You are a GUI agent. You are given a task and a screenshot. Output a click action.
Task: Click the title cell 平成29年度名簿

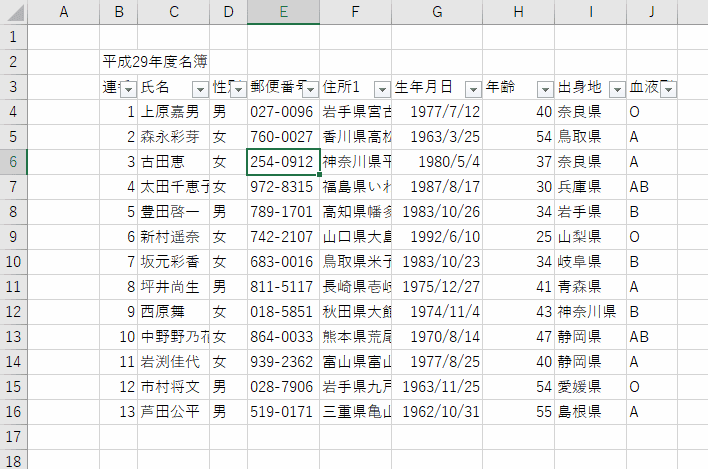click(155, 62)
